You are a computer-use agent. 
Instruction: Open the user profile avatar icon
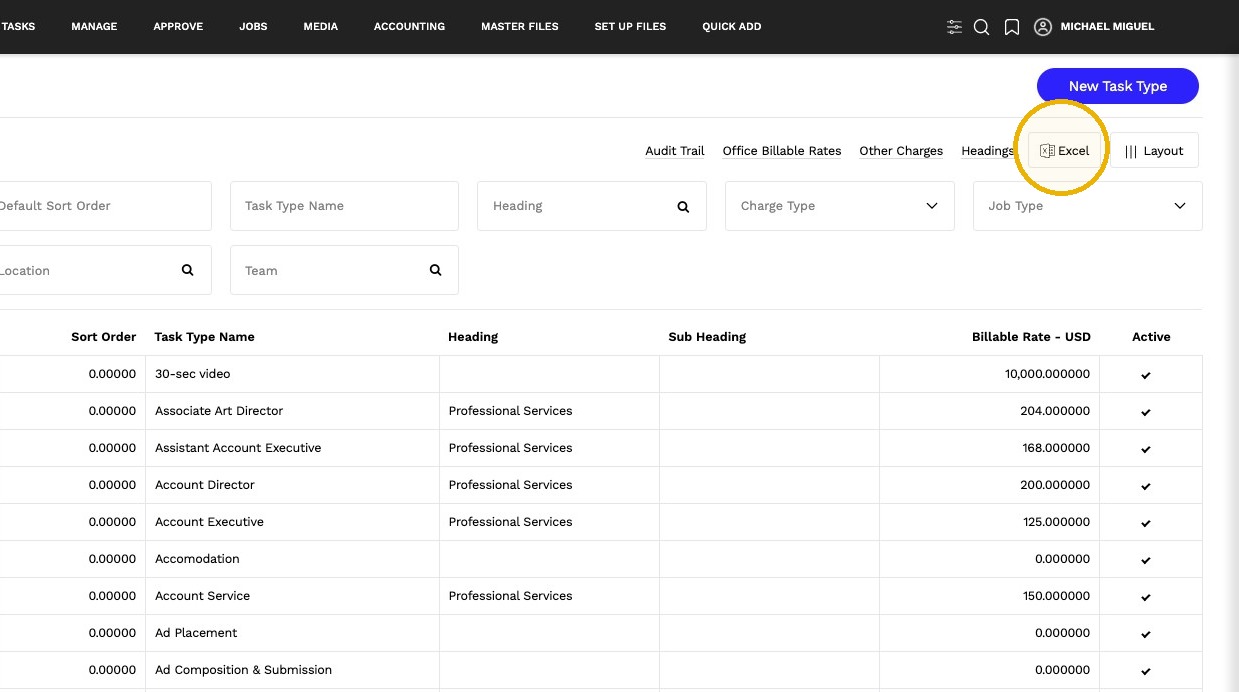pyautogui.click(x=1043, y=27)
